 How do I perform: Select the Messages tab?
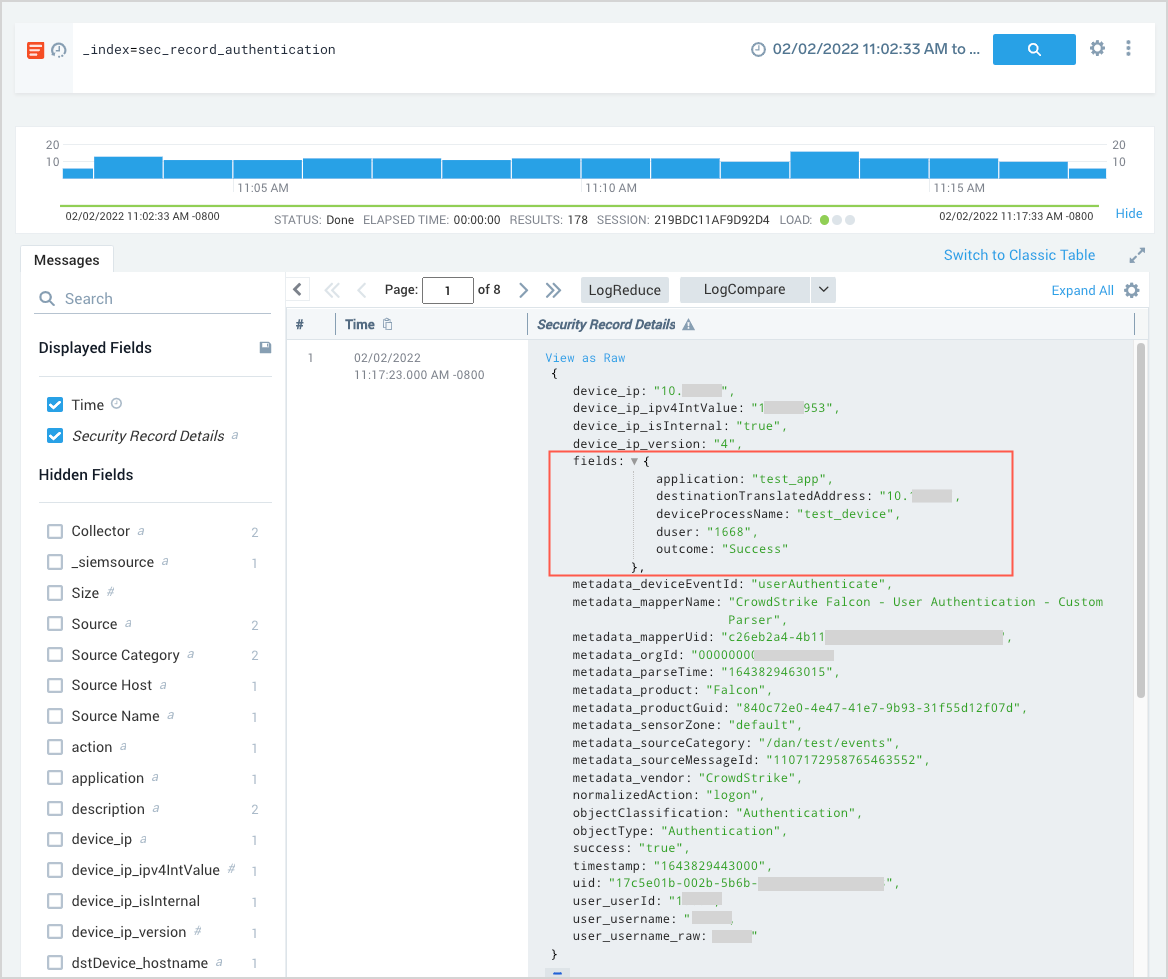pos(67,260)
